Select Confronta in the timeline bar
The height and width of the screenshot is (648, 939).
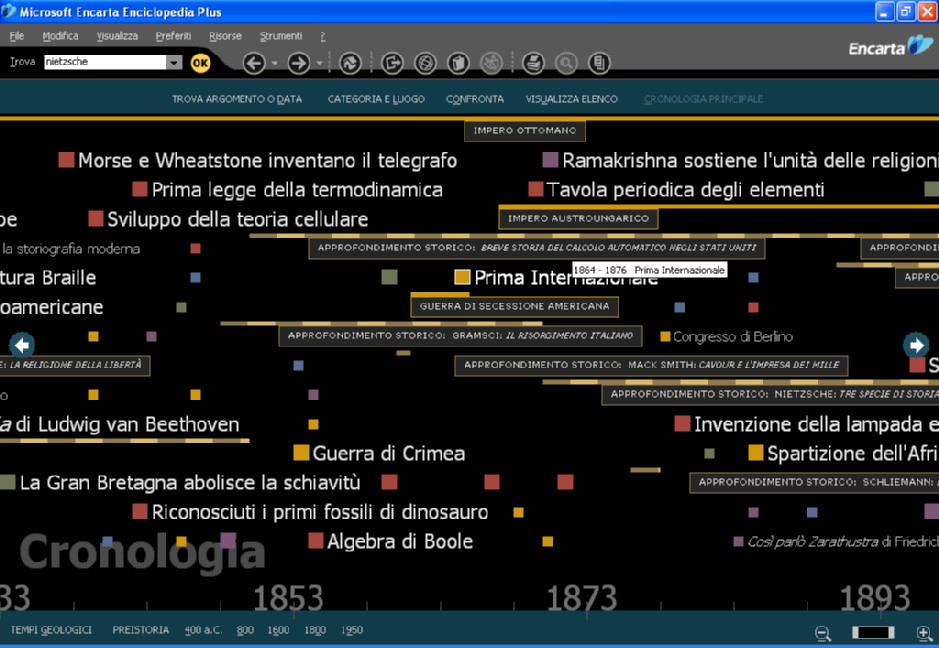click(x=475, y=99)
